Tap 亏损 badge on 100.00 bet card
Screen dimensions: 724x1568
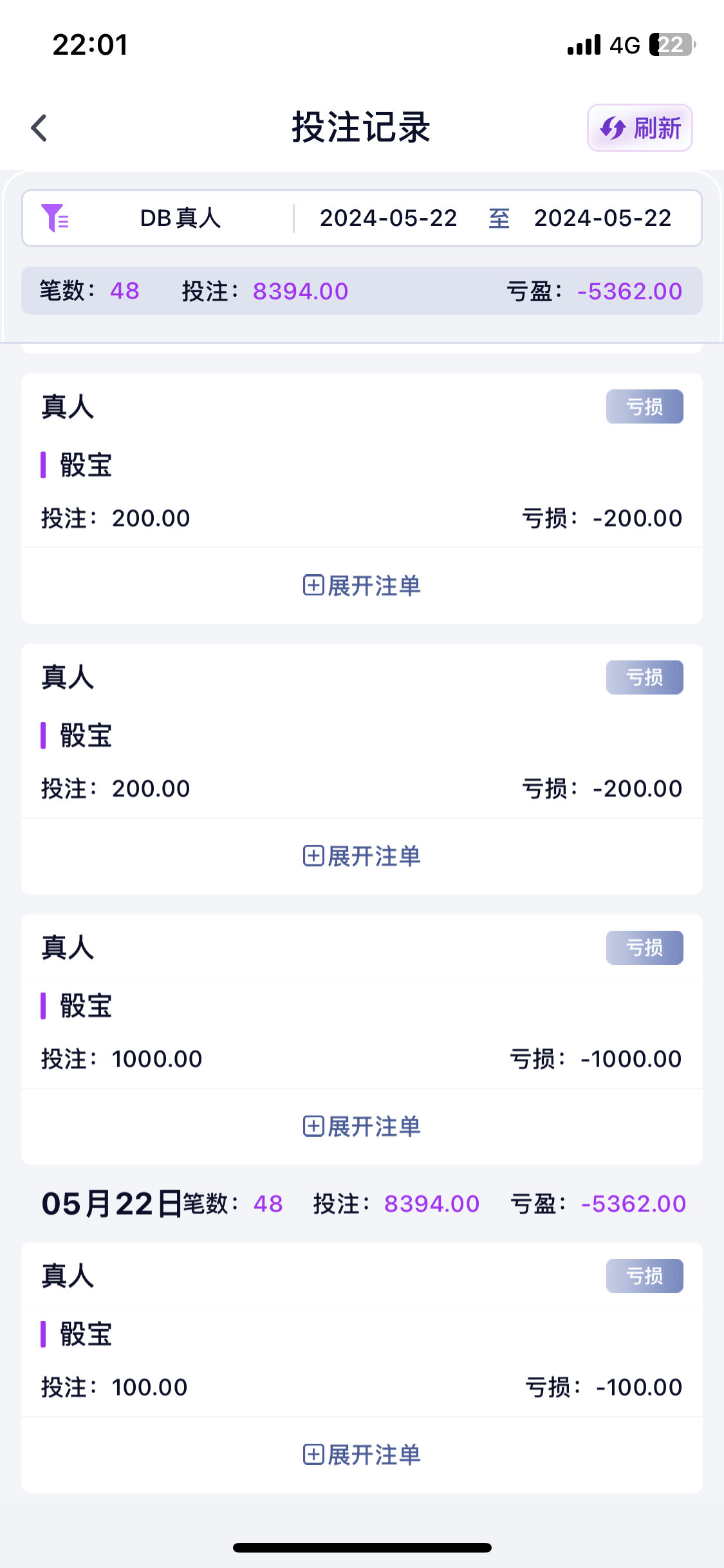pyautogui.click(x=644, y=1276)
